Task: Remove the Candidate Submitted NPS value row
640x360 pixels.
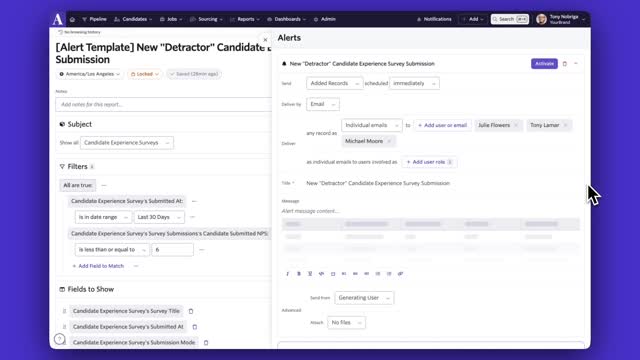Action: (x=202, y=250)
